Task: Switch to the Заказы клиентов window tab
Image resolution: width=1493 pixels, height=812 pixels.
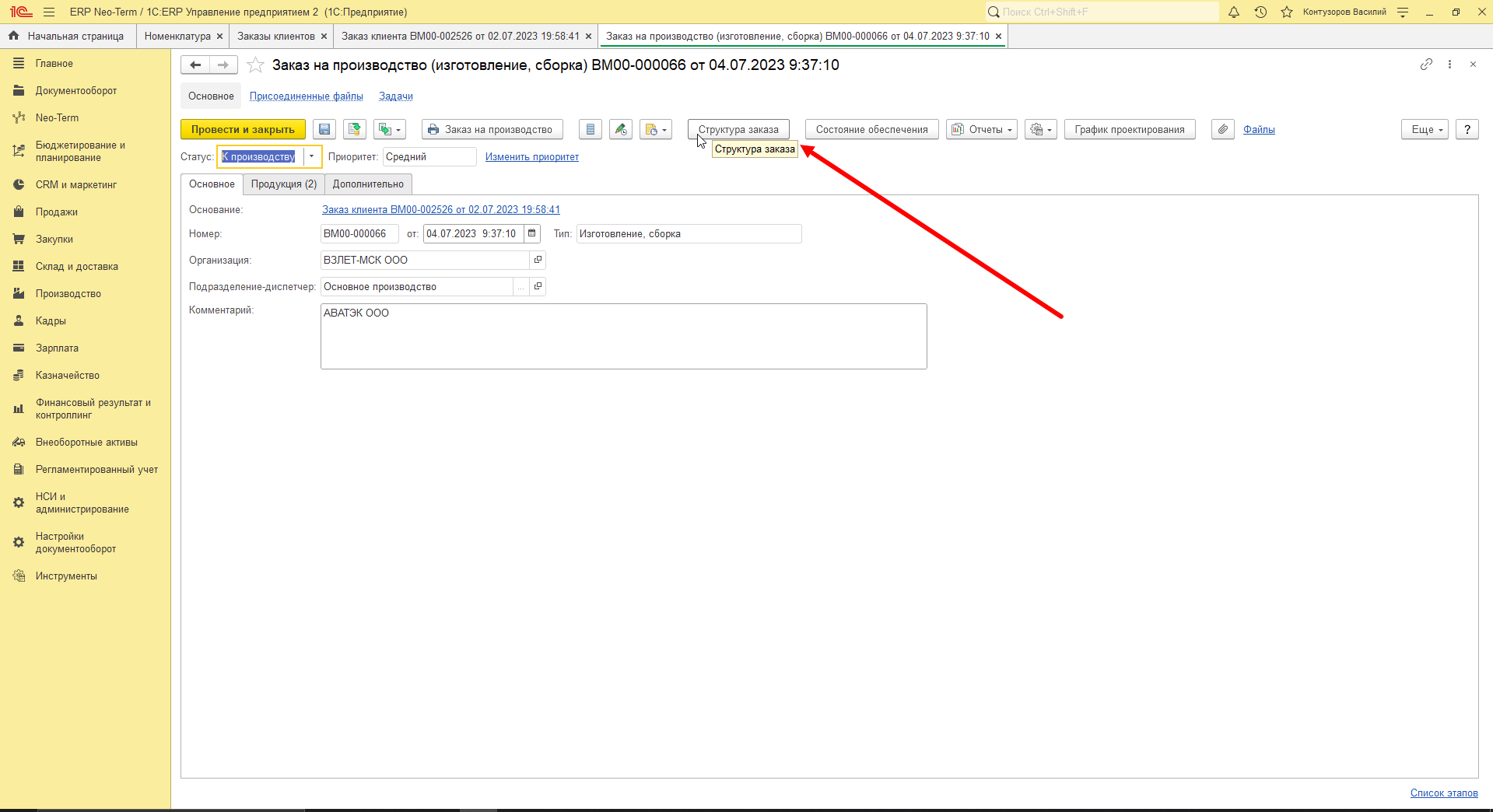Action: (276, 37)
